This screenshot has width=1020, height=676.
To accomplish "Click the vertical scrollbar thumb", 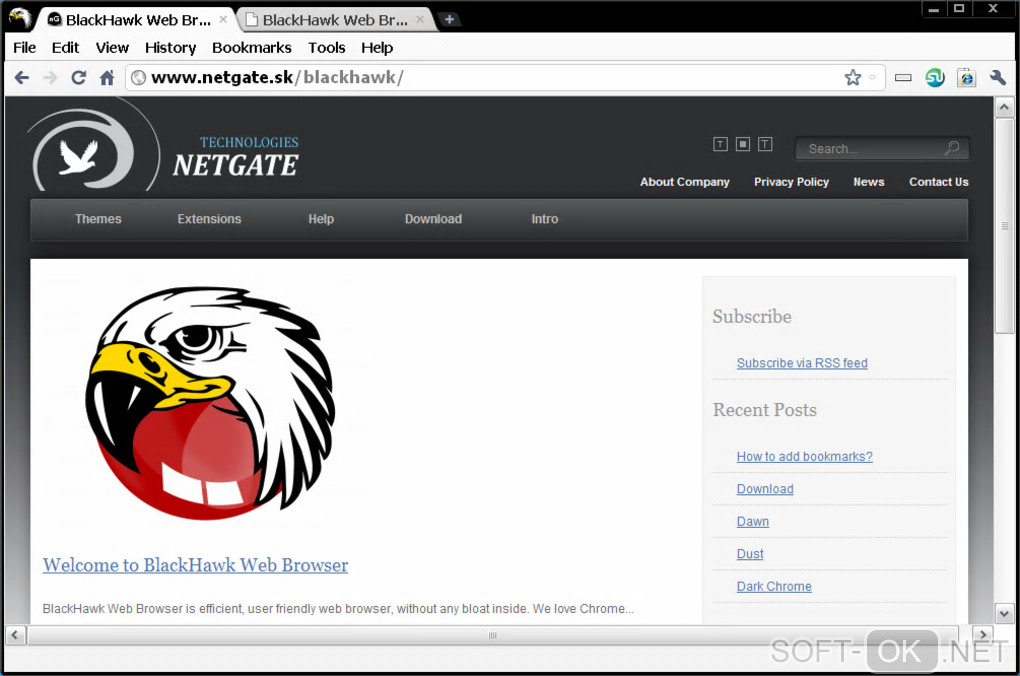I will pos(1004,226).
